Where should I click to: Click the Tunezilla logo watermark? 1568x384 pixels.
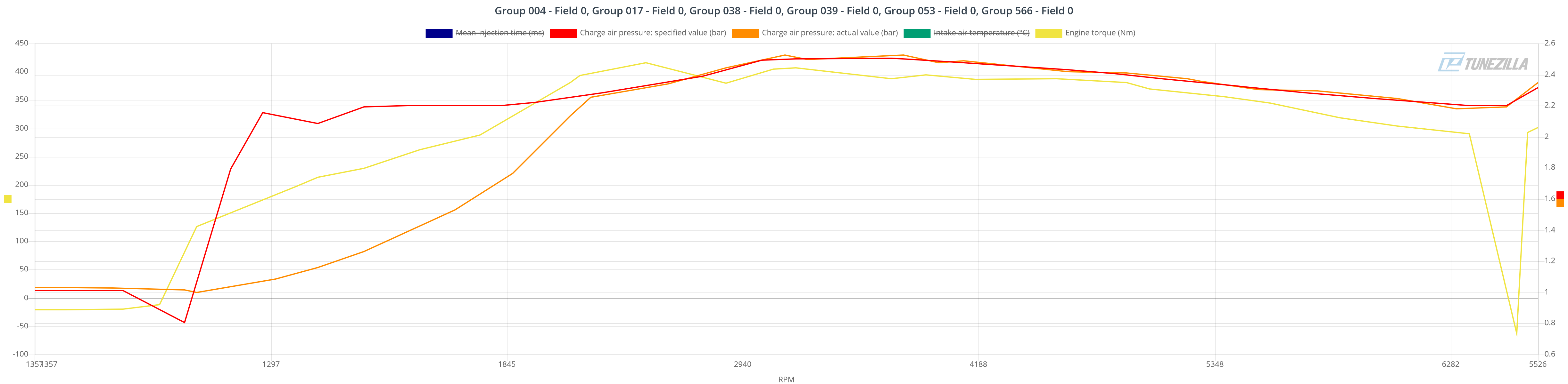click(x=1483, y=63)
